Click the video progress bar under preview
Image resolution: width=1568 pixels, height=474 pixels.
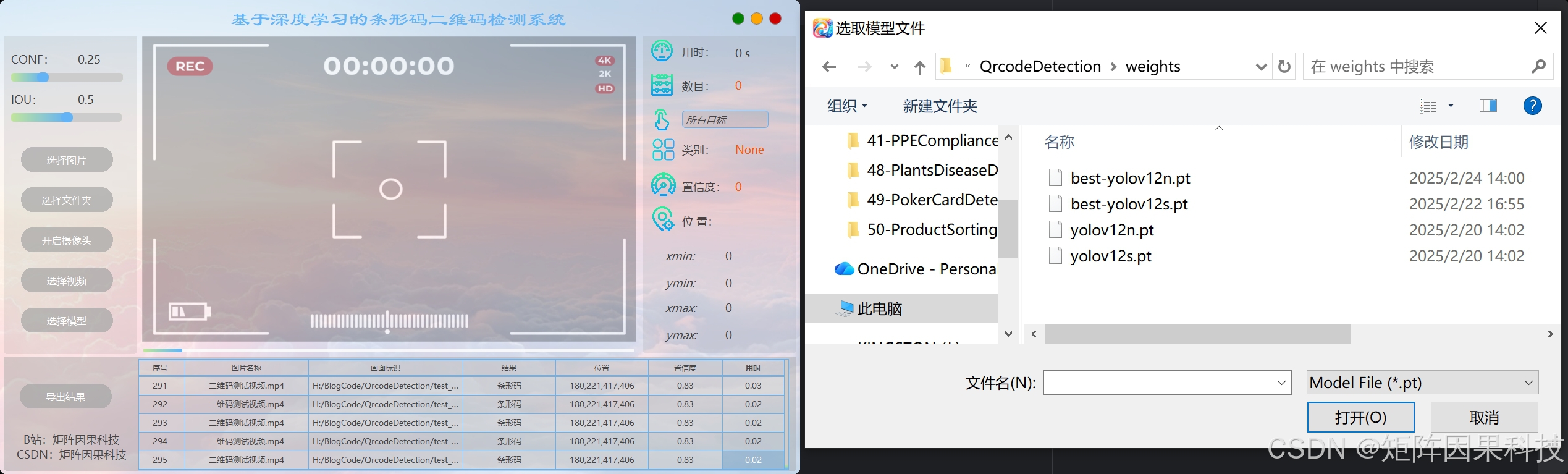[388, 350]
